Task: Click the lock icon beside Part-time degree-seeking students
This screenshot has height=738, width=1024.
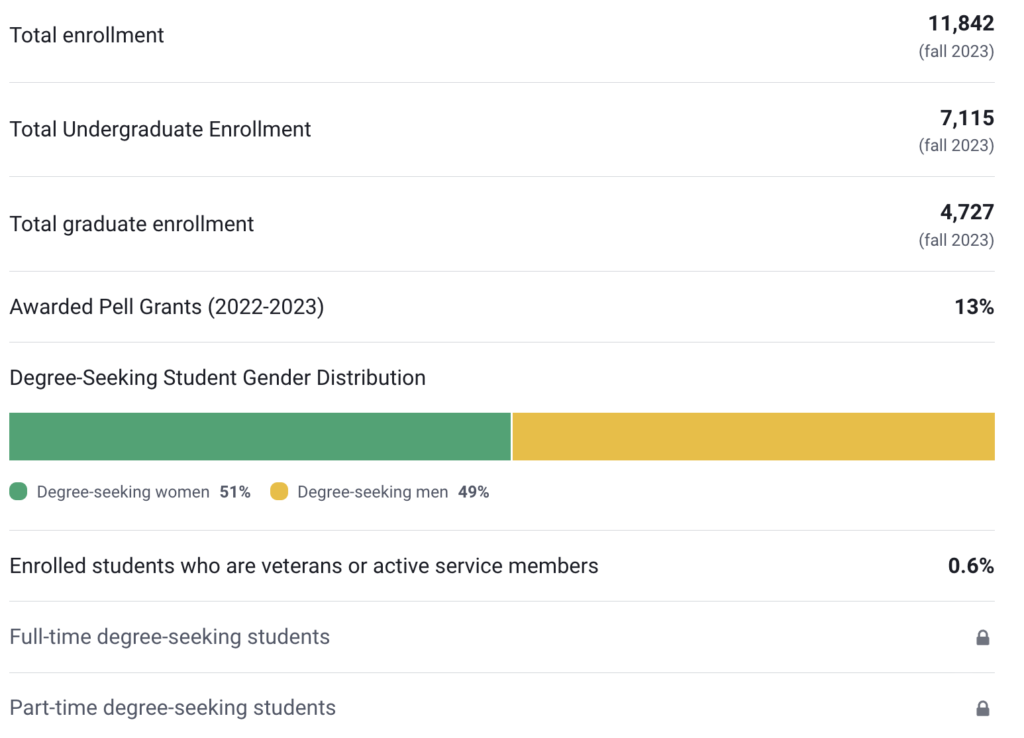Action: 981,707
